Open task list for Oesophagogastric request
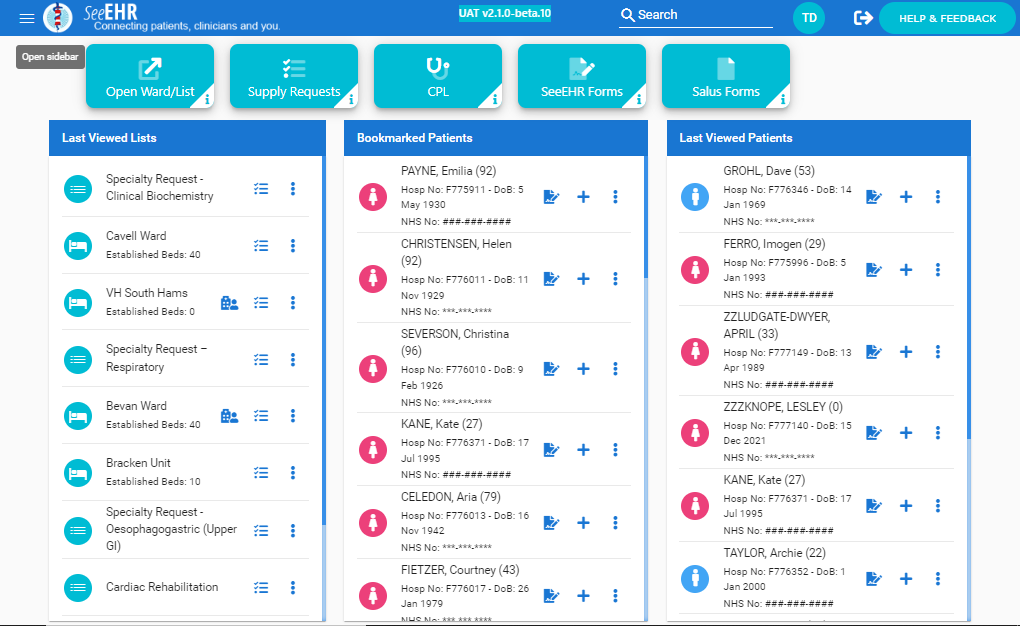 261,530
